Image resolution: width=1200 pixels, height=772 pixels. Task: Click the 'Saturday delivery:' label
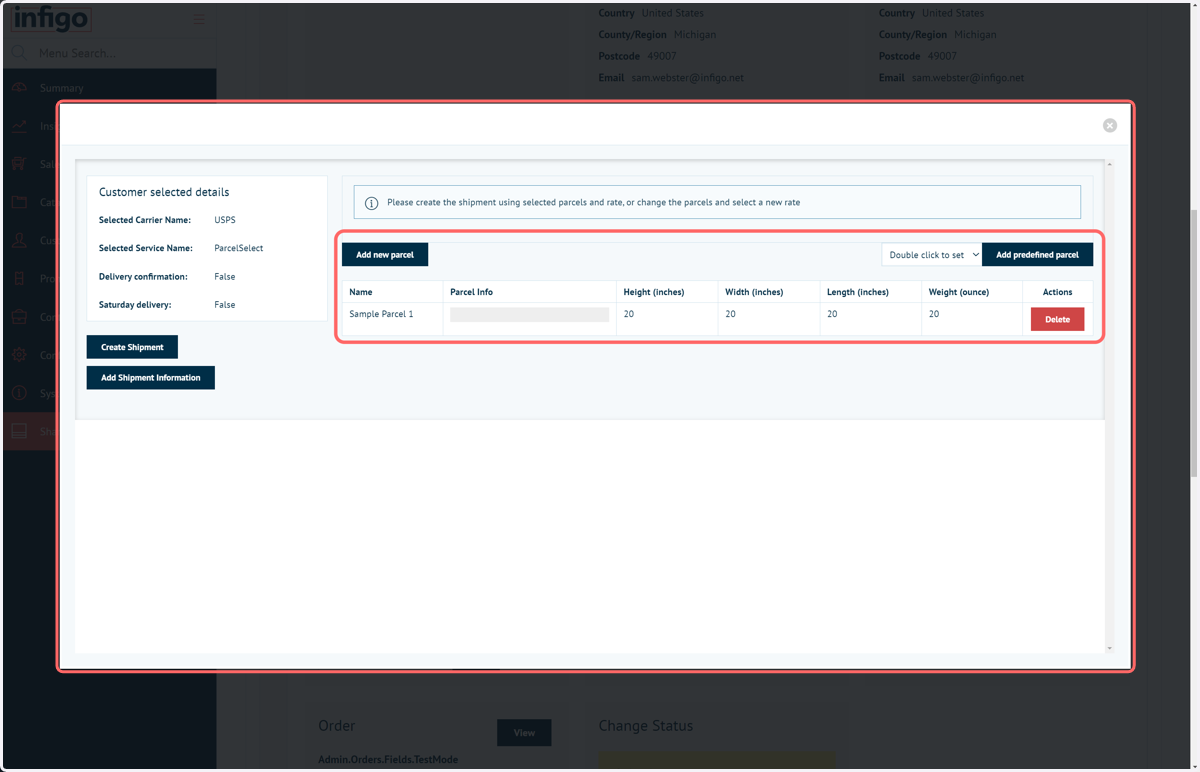click(135, 304)
